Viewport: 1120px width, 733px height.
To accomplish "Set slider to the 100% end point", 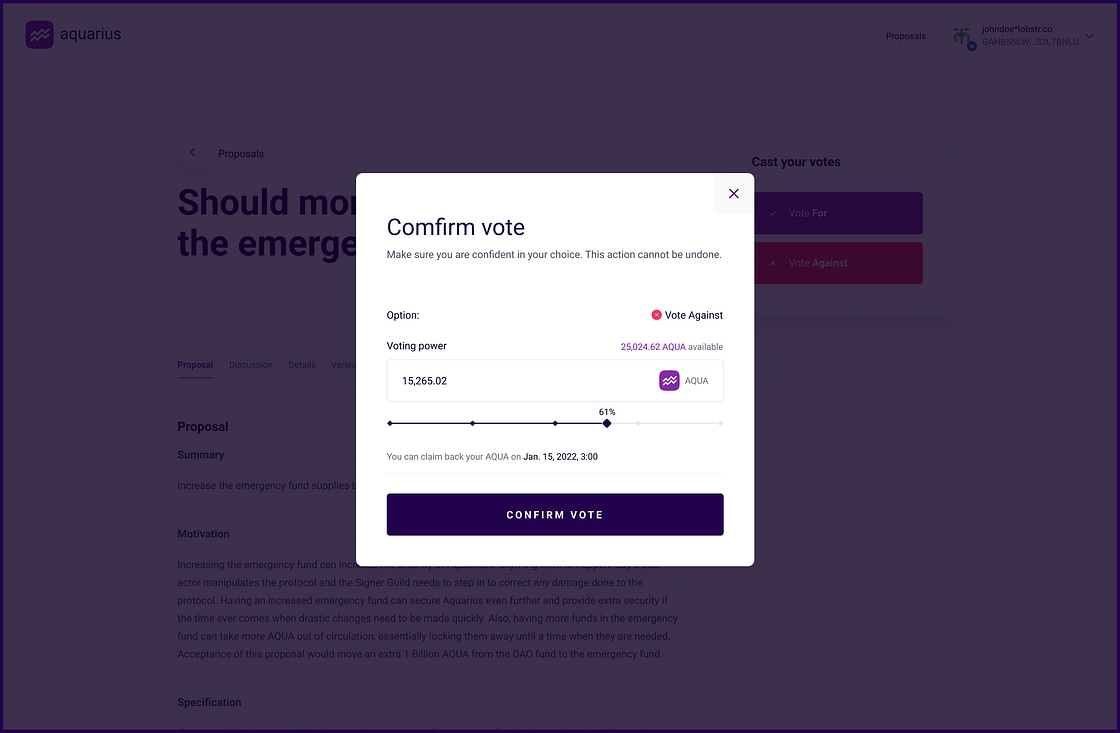I will tap(721, 423).
